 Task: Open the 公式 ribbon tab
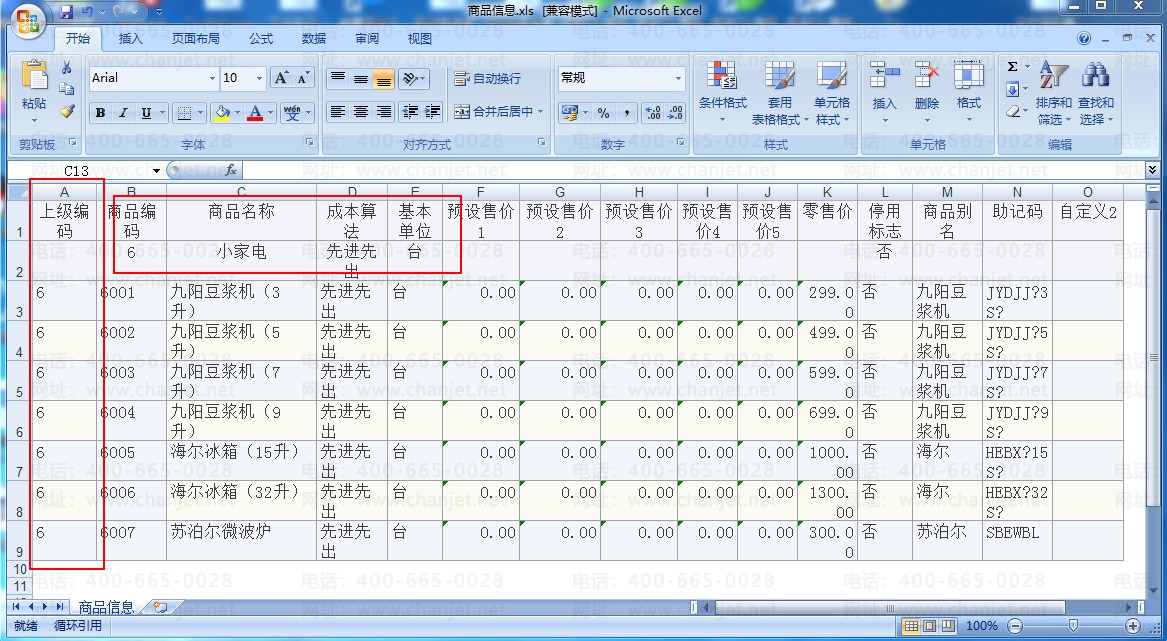[261, 39]
